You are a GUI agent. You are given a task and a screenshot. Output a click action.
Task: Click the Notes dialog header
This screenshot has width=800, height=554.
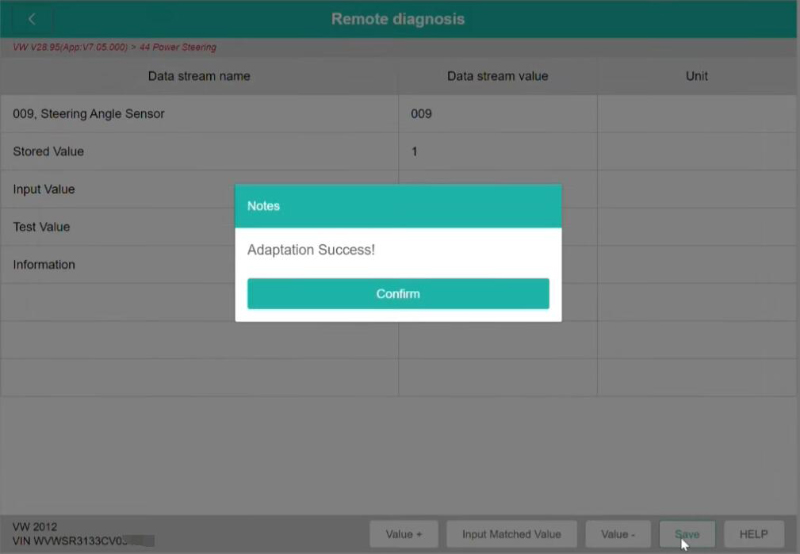398,205
